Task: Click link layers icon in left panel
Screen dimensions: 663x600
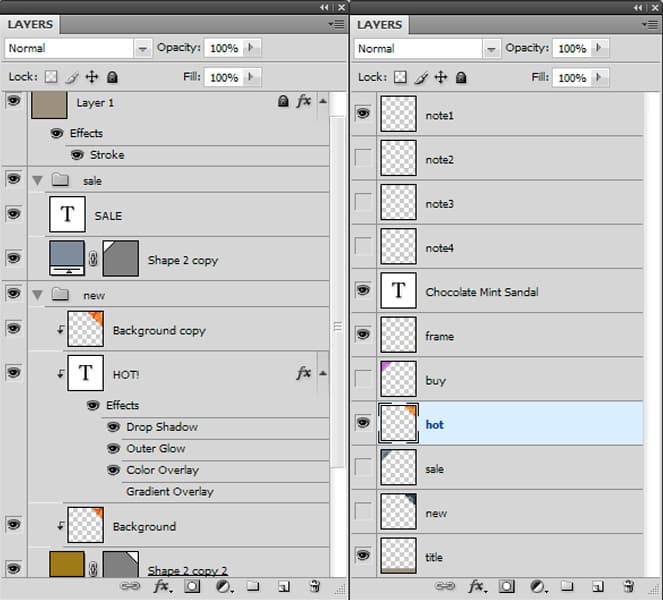Action: 130,586
